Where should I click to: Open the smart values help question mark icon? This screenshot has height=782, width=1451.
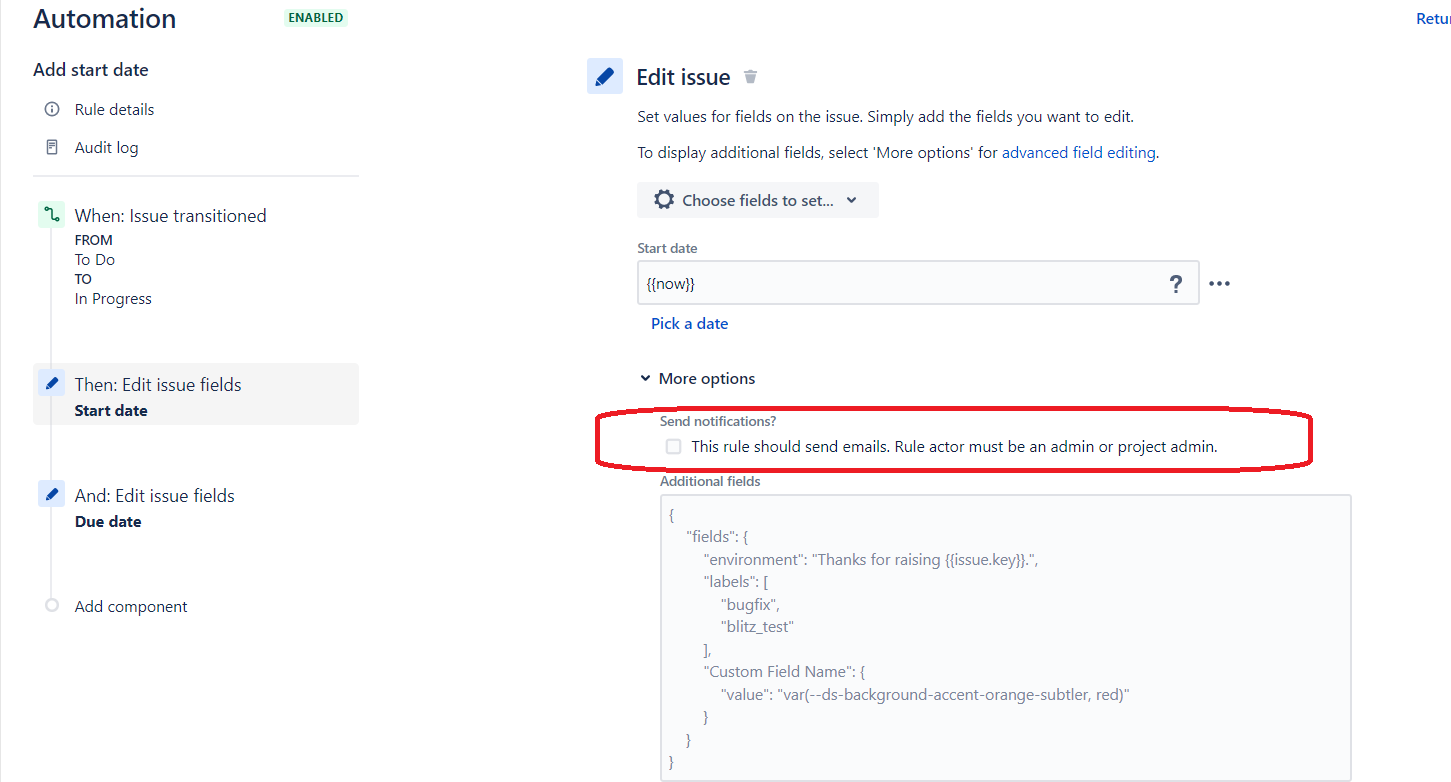point(1176,283)
